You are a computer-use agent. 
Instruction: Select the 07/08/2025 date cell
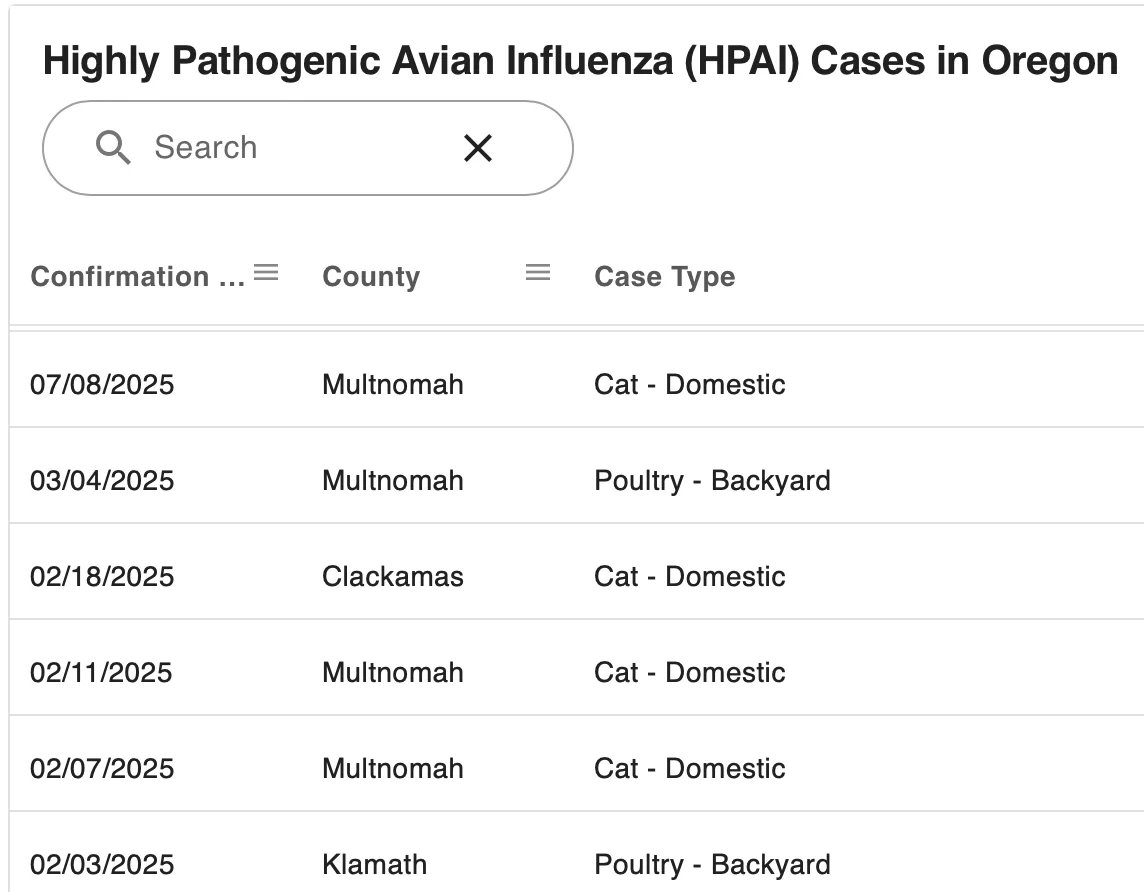click(102, 384)
